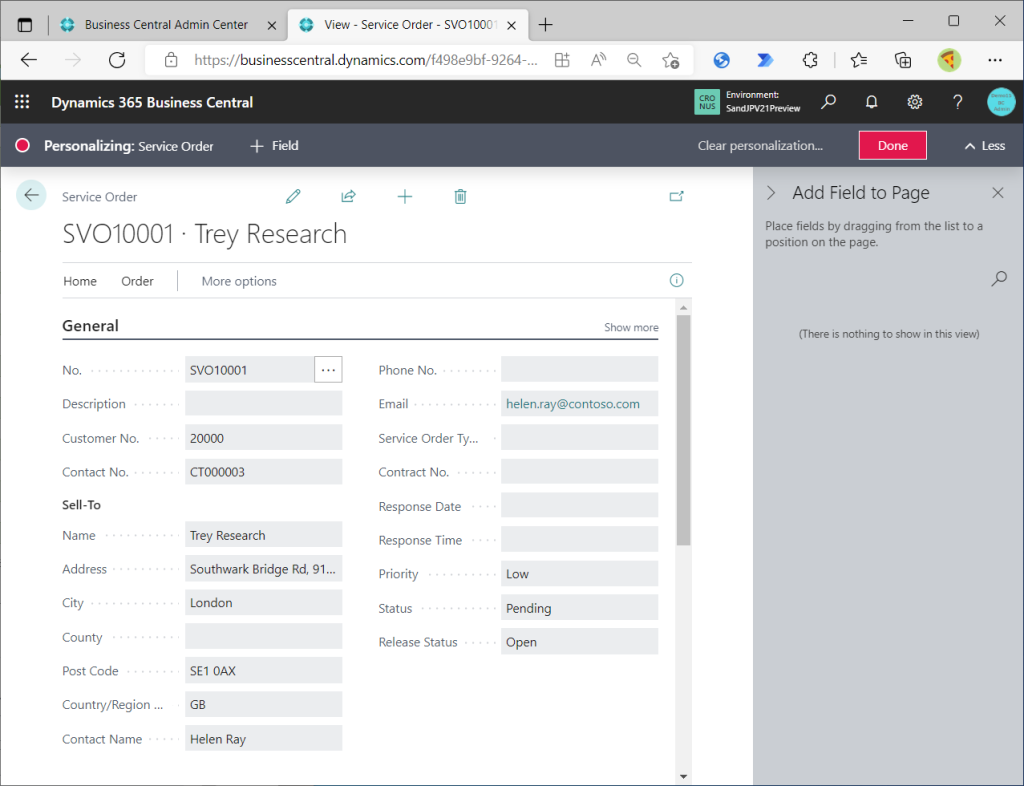This screenshot has width=1024, height=786.
Task: Click the Contact Name field Helen Ray
Action: click(263, 738)
